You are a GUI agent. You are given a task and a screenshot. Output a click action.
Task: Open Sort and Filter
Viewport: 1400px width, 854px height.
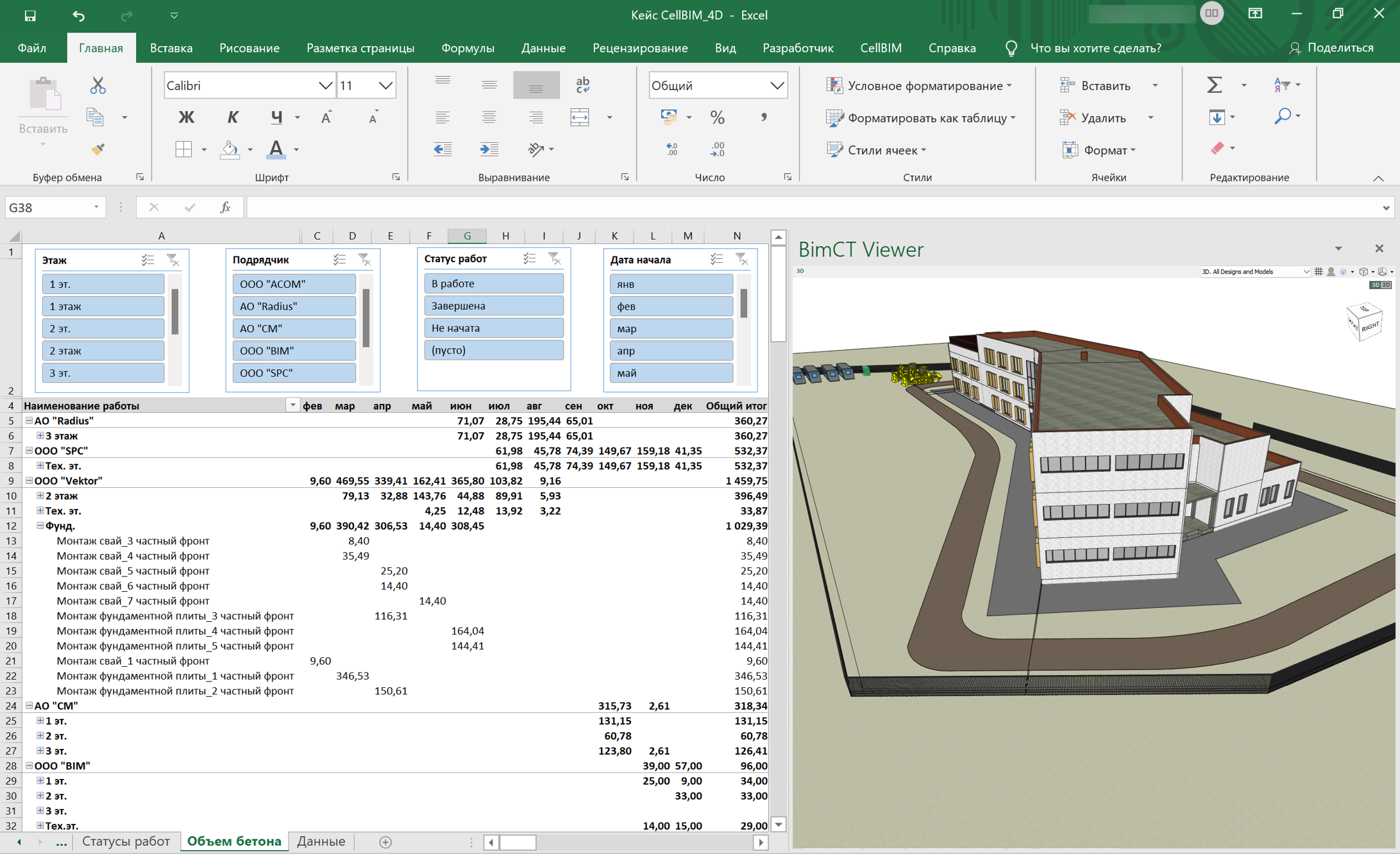(x=1281, y=85)
